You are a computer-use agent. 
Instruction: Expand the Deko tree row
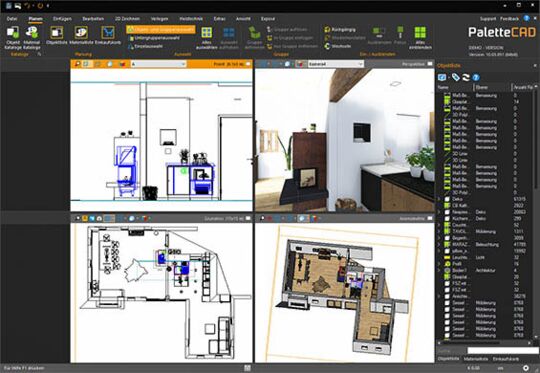point(439,199)
